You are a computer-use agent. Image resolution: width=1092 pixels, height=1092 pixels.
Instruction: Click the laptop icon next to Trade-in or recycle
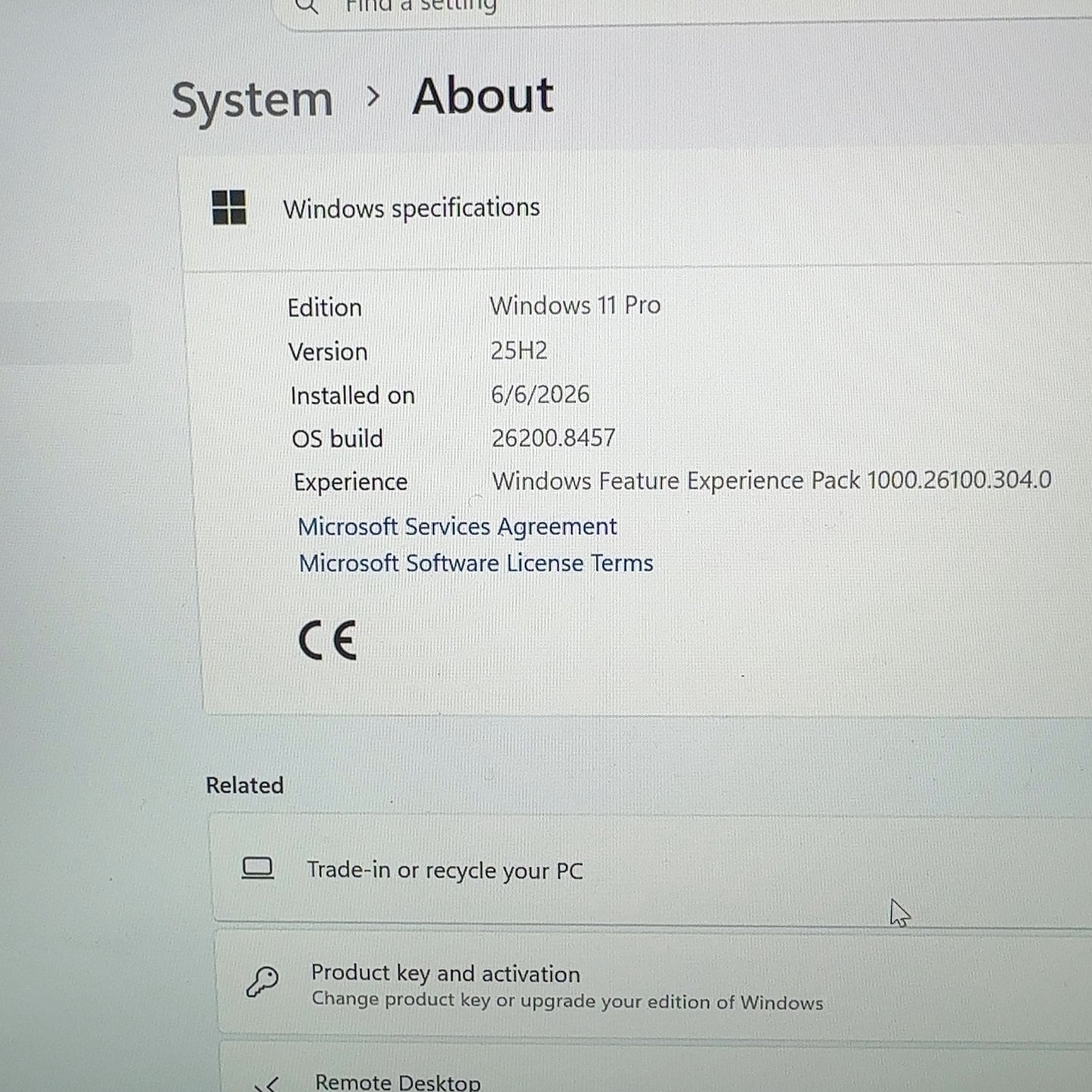[258, 868]
